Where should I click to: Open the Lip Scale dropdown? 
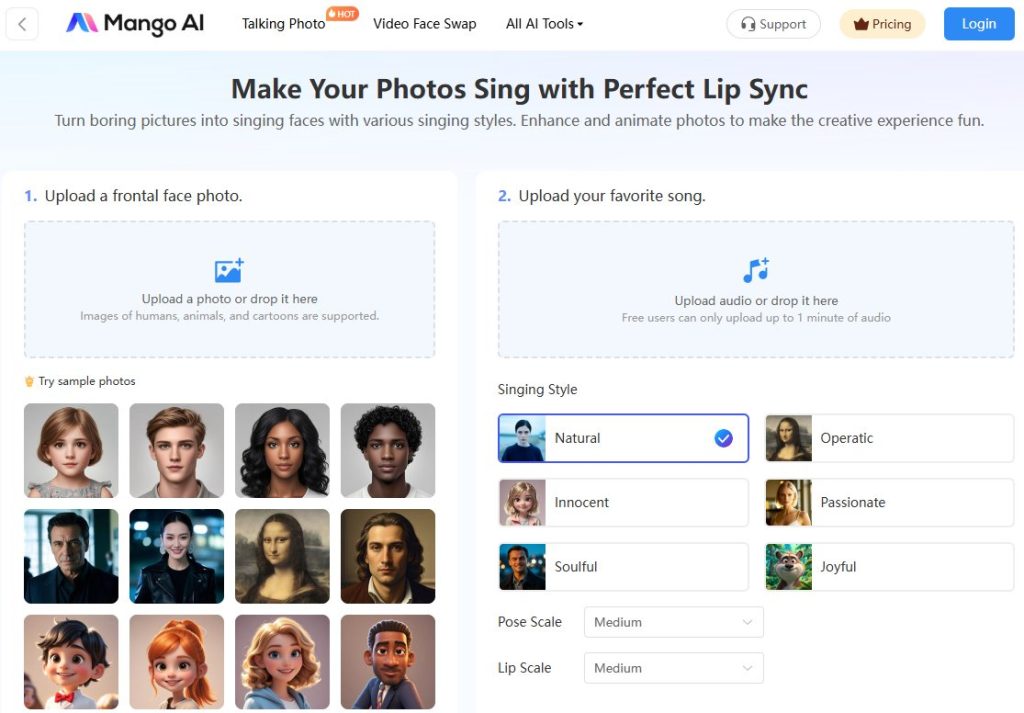click(x=673, y=668)
